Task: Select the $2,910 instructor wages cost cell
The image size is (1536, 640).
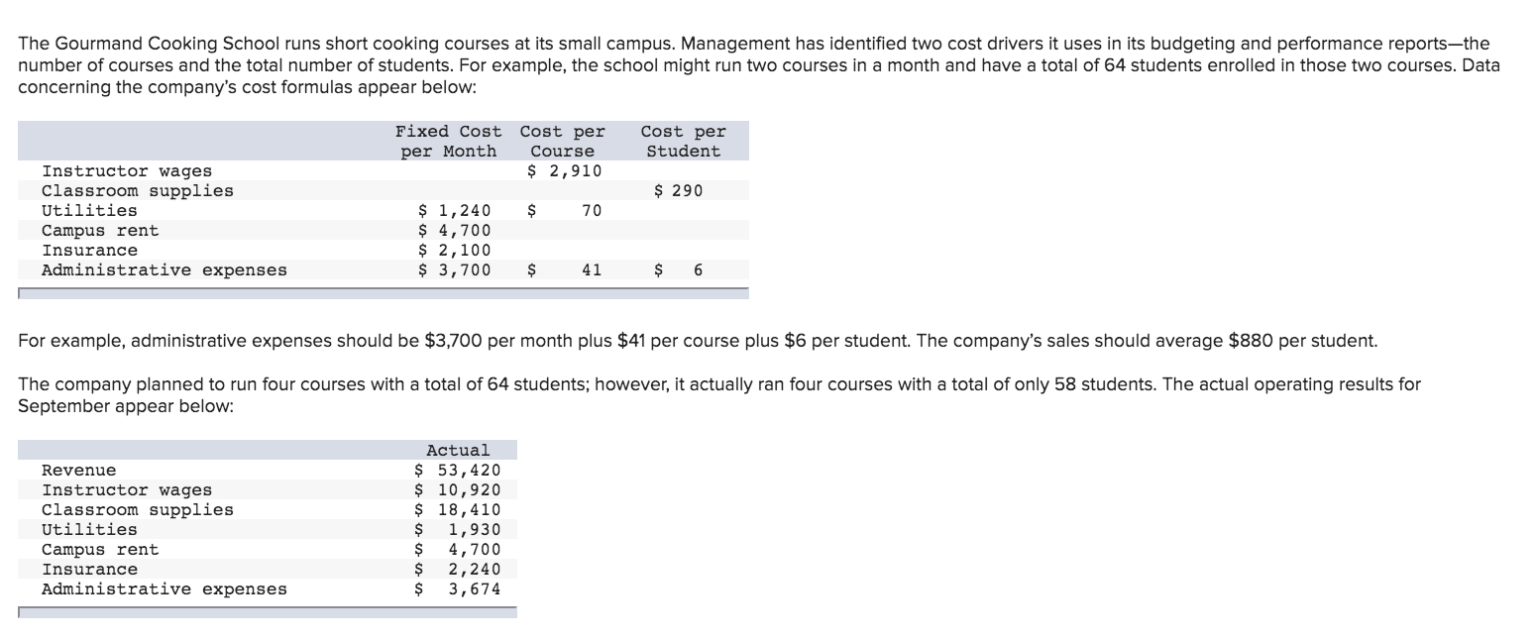Action: pyautogui.click(x=565, y=171)
